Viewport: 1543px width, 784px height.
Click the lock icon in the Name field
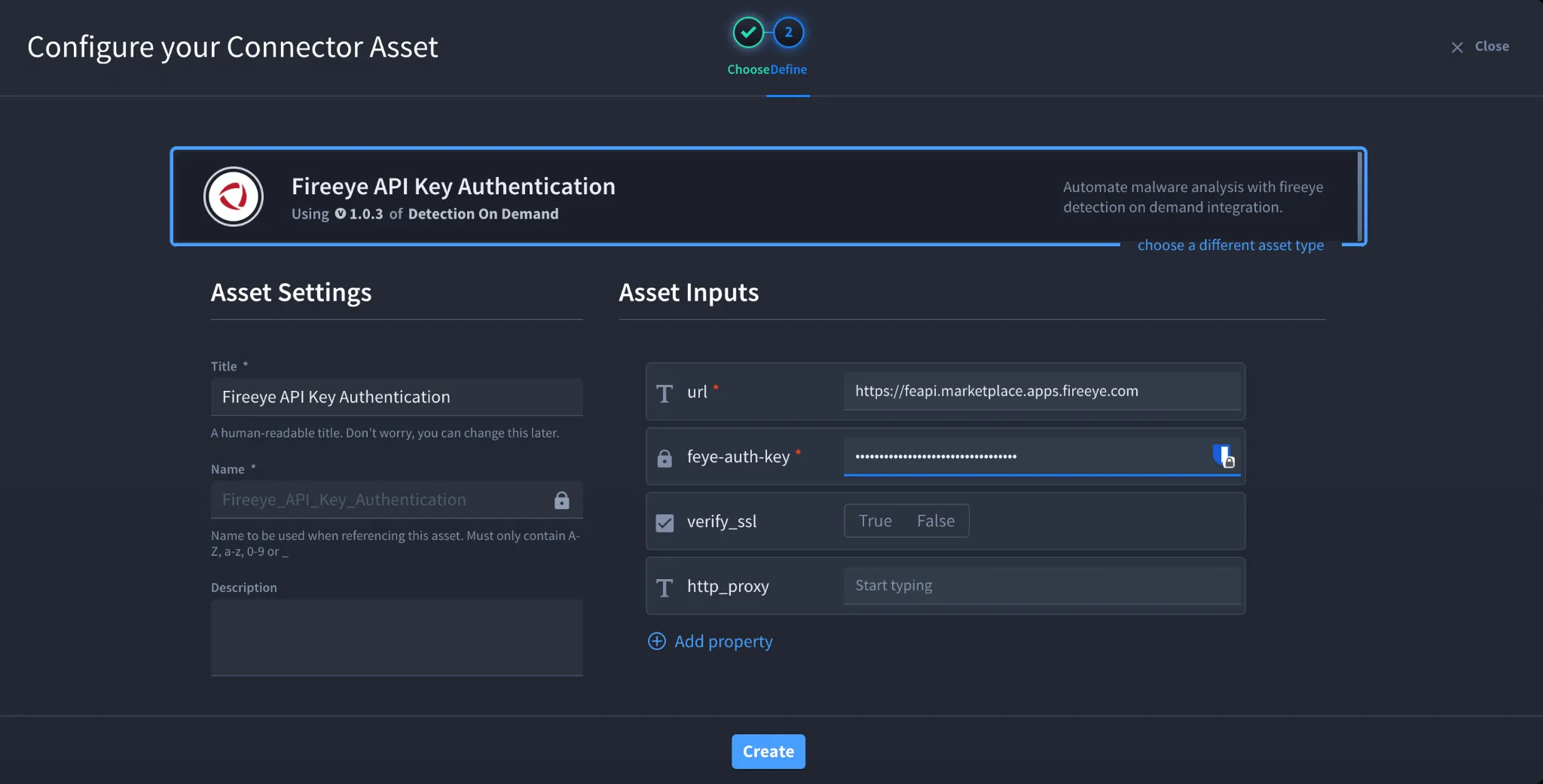(x=562, y=500)
